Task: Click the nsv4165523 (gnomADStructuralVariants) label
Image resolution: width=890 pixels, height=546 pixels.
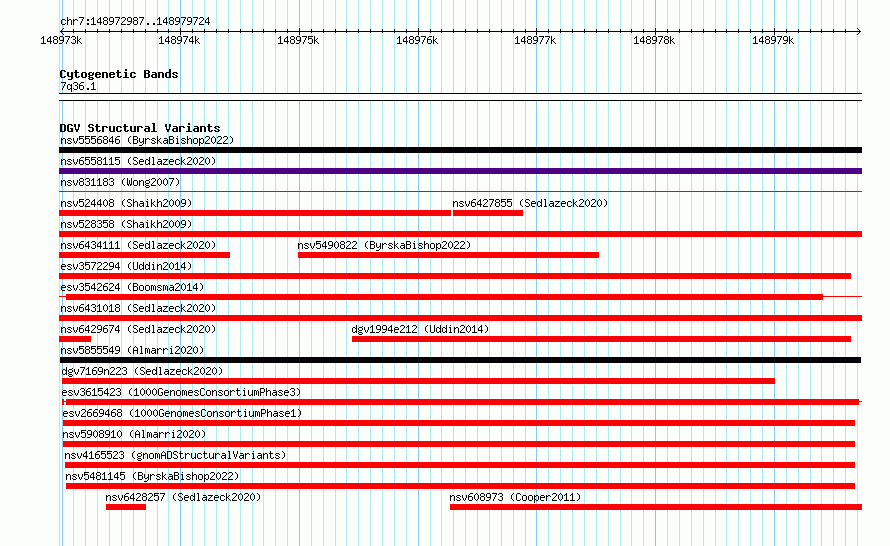Action: coord(175,455)
